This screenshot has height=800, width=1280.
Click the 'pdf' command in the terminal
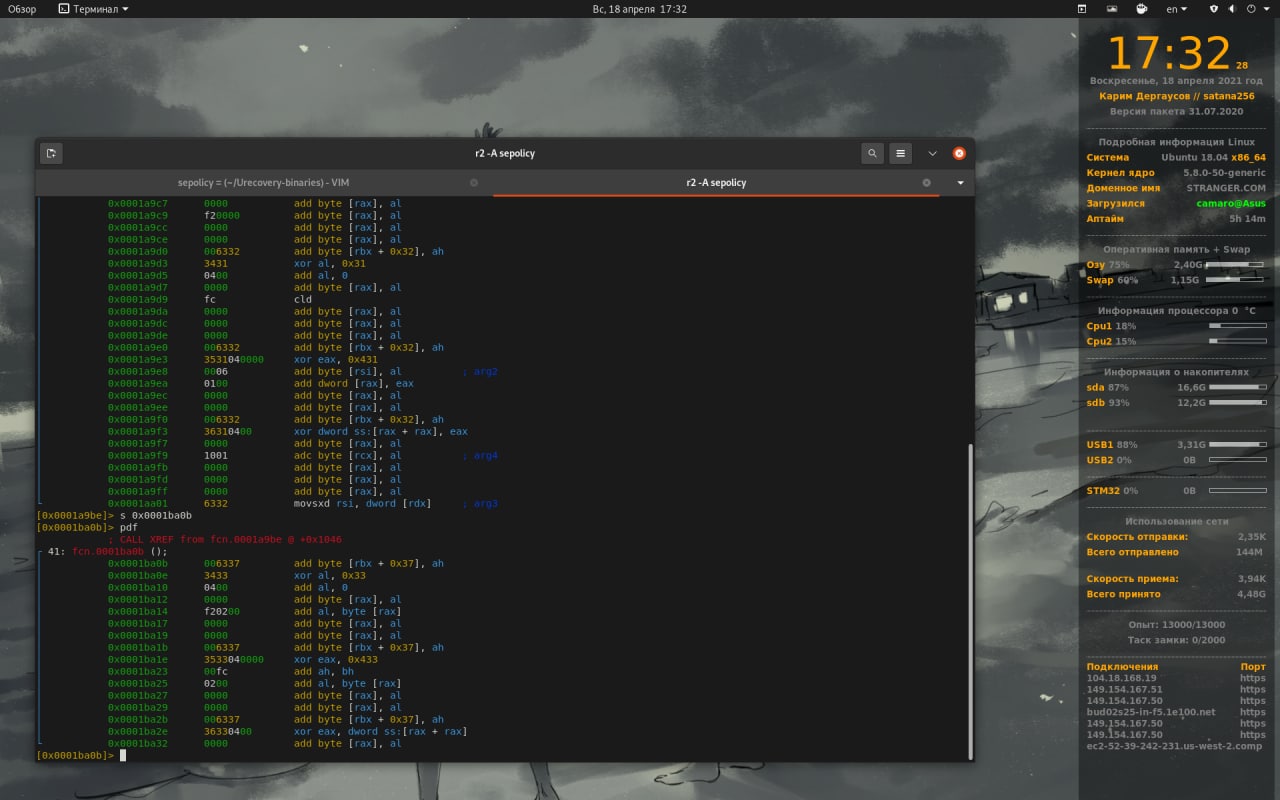tap(128, 527)
